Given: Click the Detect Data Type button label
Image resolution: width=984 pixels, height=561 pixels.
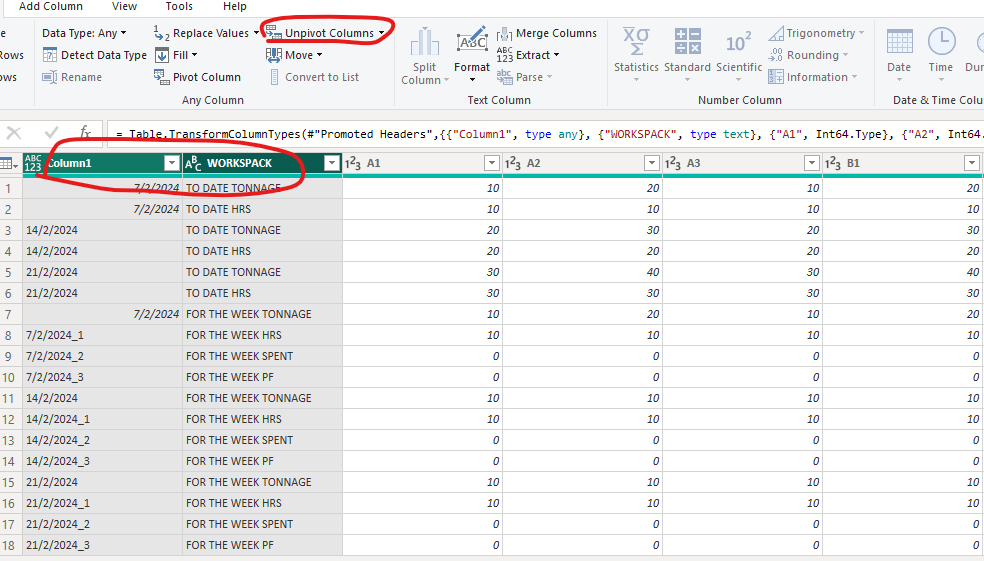Looking at the screenshot, I should [x=104, y=55].
